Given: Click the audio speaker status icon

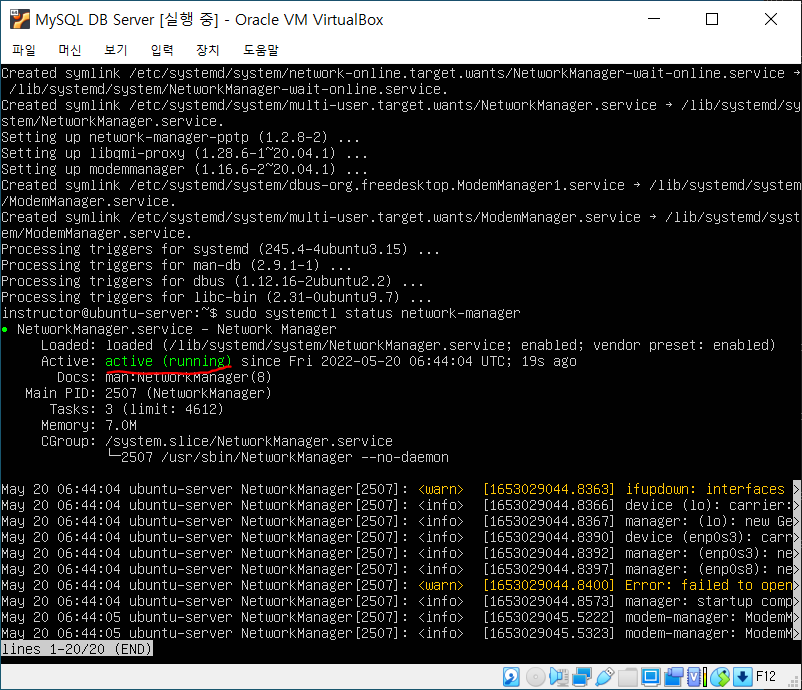Looking at the screenshot, I should point(559,677).
